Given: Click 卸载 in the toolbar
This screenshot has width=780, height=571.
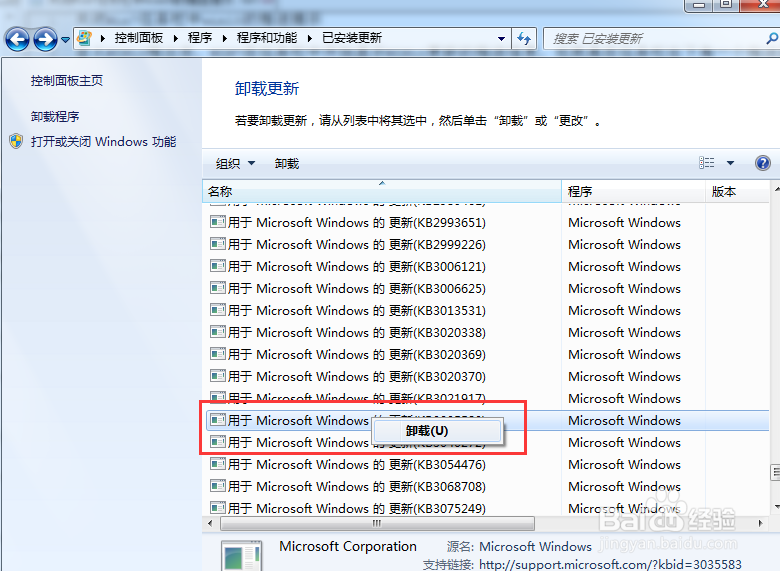Looking at the screenshot, I should (287, 163).
